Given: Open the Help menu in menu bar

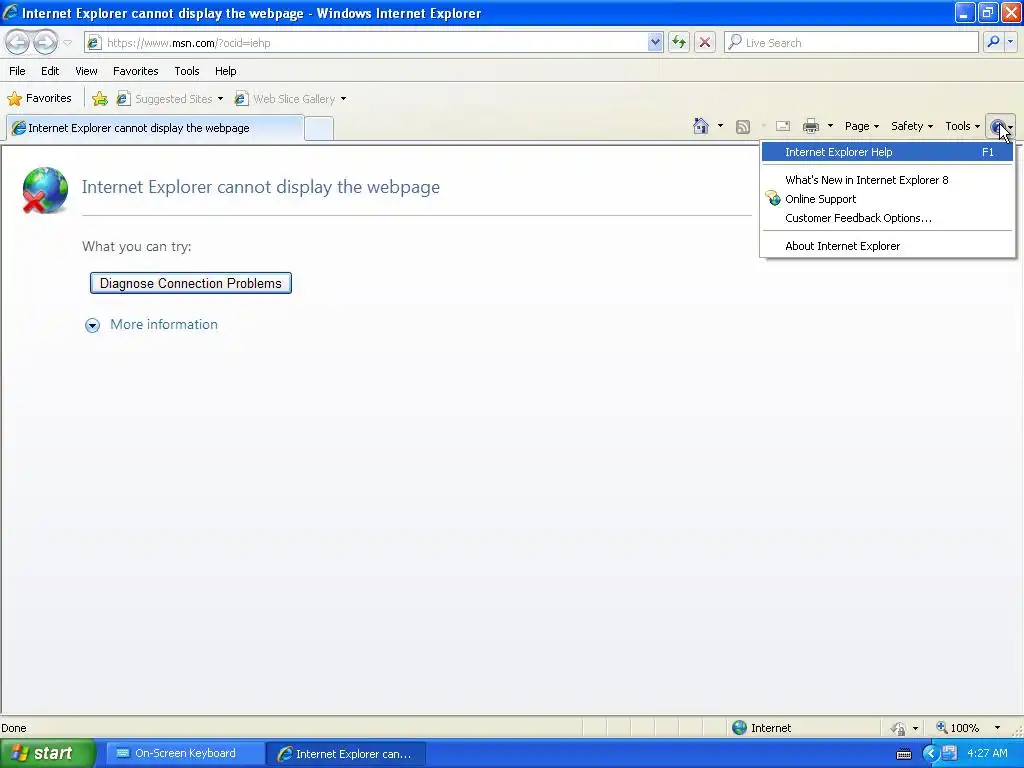Looking at the screenshot, I should (225, 71).
